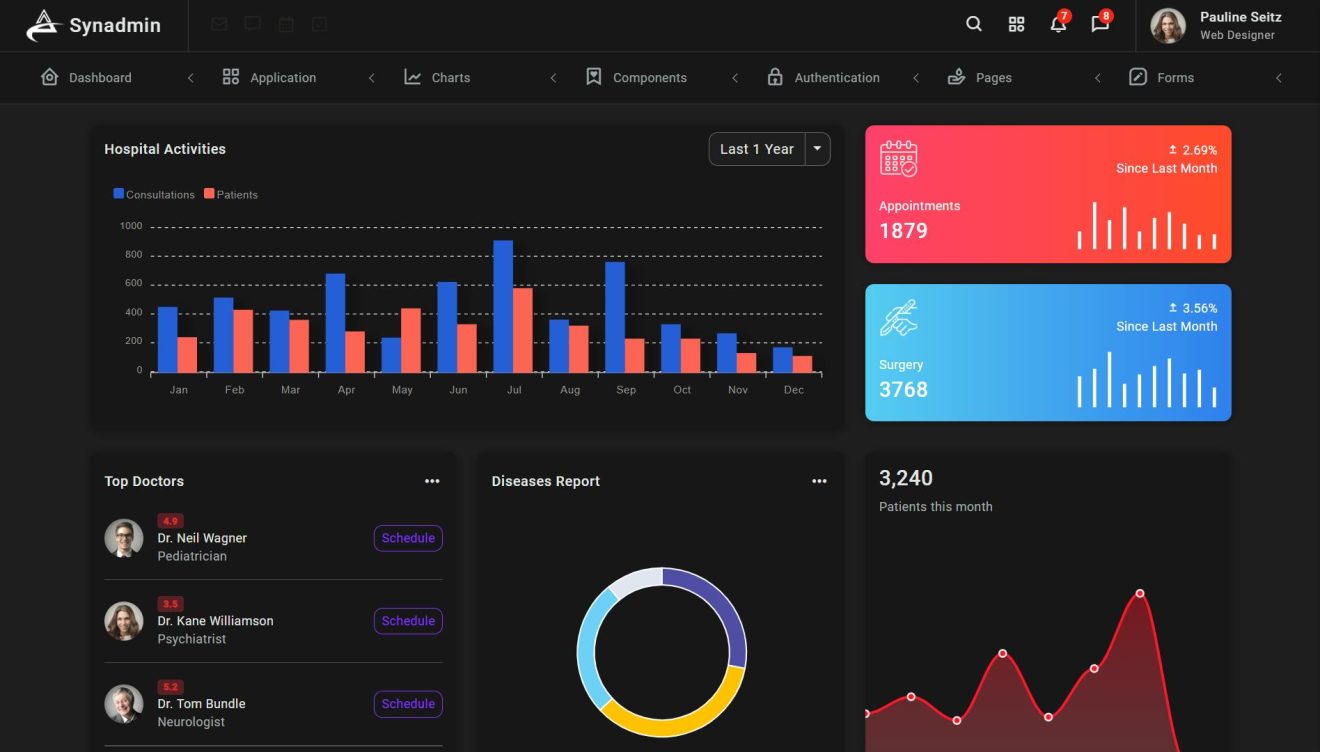The height and width of the screenshot is (752, 1320).
Task: Open messages via speech bubble icon
Action: [1099, 25]
